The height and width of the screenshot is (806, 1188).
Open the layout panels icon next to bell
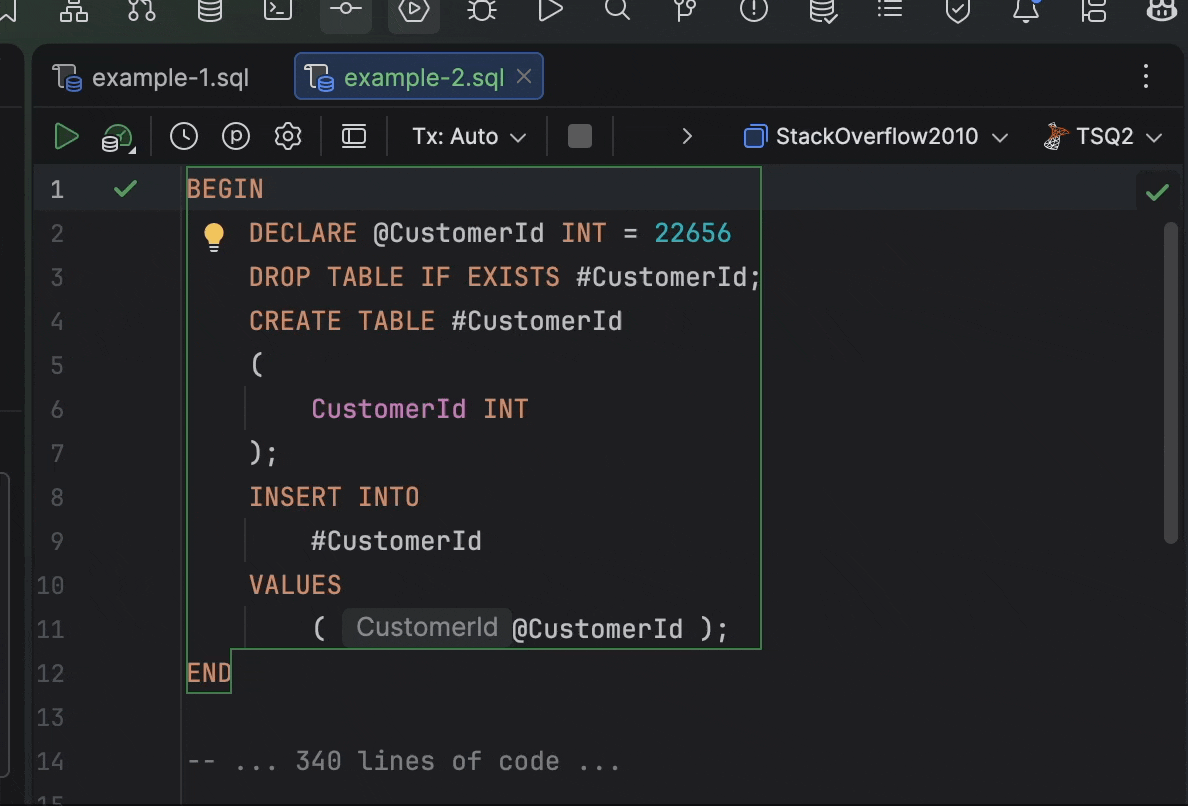coord(1093,11)
